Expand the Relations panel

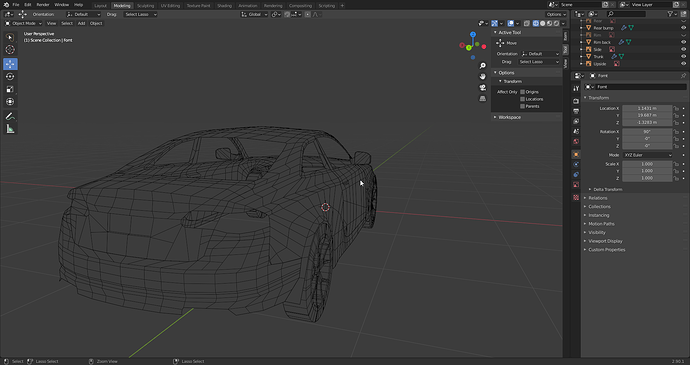click(x=597, y=198)
